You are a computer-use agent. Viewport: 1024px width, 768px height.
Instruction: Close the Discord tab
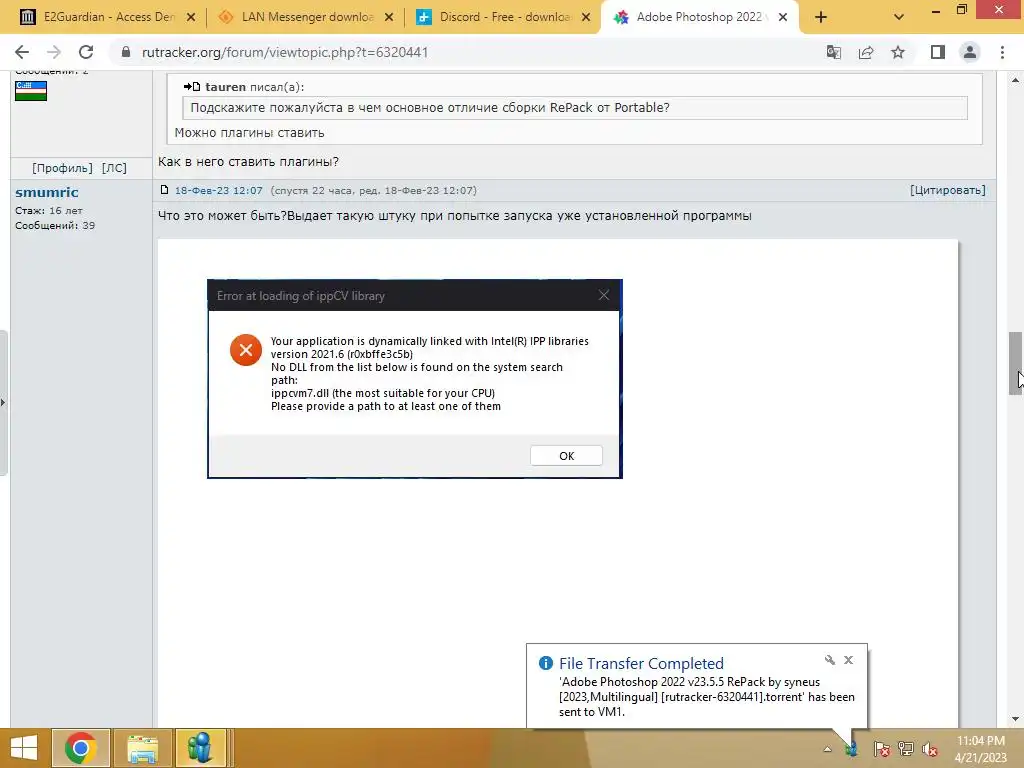586,18
